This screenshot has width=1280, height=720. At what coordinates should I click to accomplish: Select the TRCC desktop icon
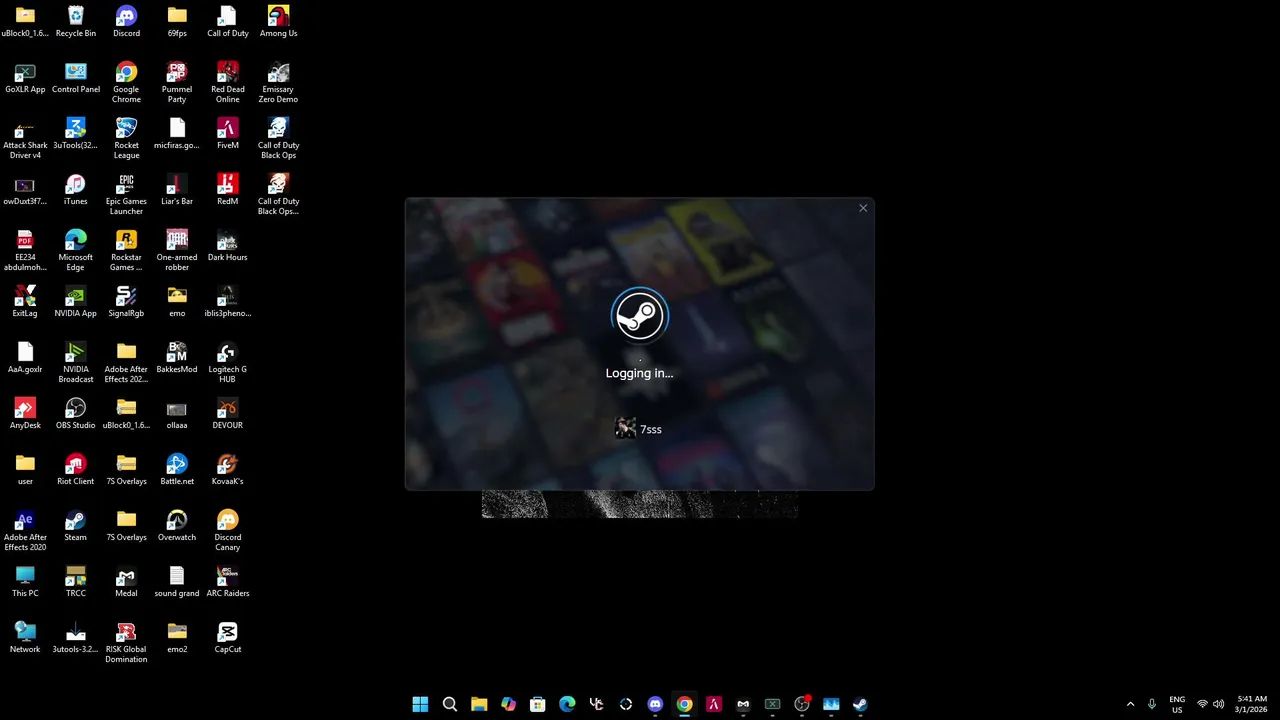pyautogui.click(x=76, y=581)
